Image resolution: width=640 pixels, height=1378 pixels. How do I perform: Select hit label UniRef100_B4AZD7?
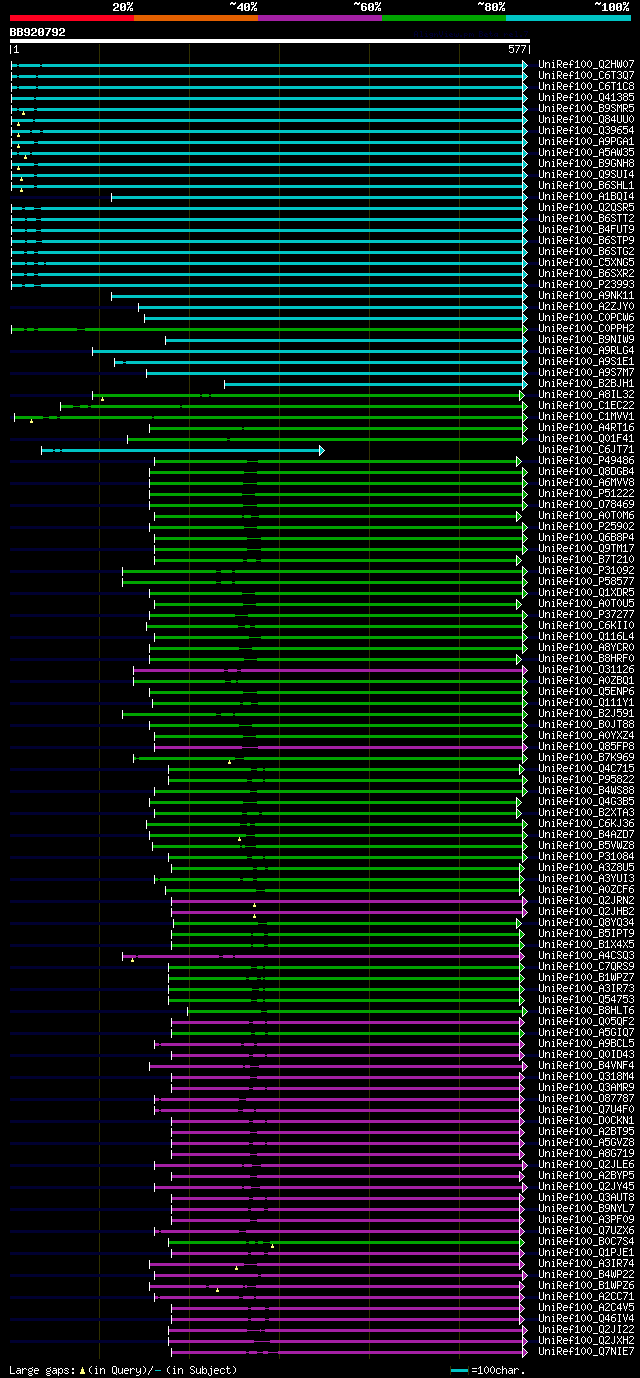[x=586, y=834]
